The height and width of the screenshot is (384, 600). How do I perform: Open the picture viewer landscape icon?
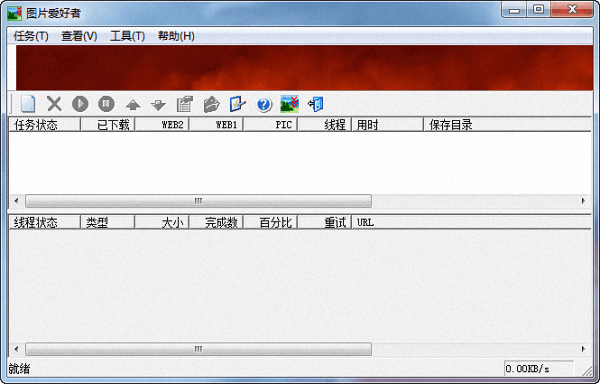click(290, 104)
